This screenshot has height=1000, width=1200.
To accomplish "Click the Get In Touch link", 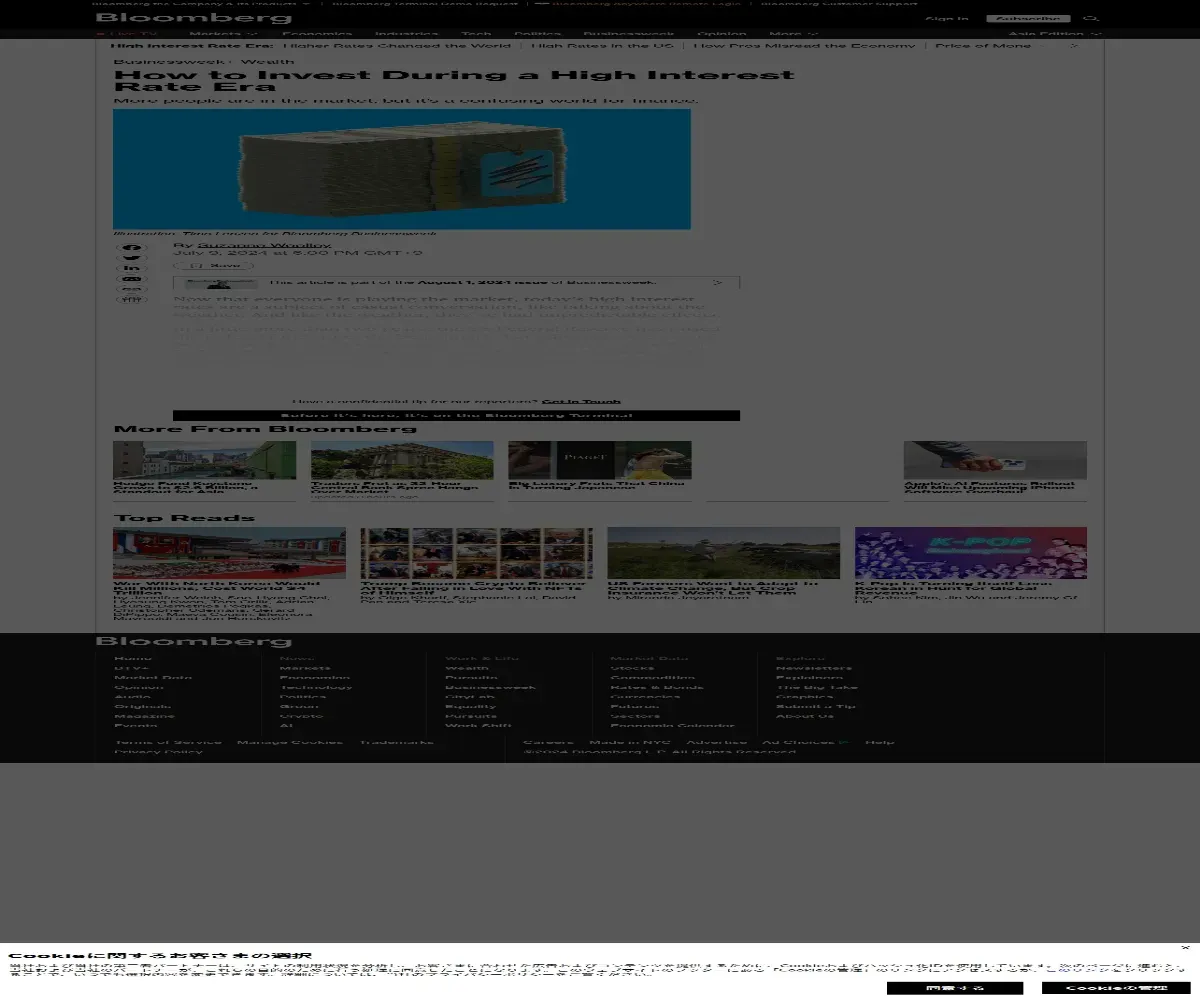I will [581, 401].
